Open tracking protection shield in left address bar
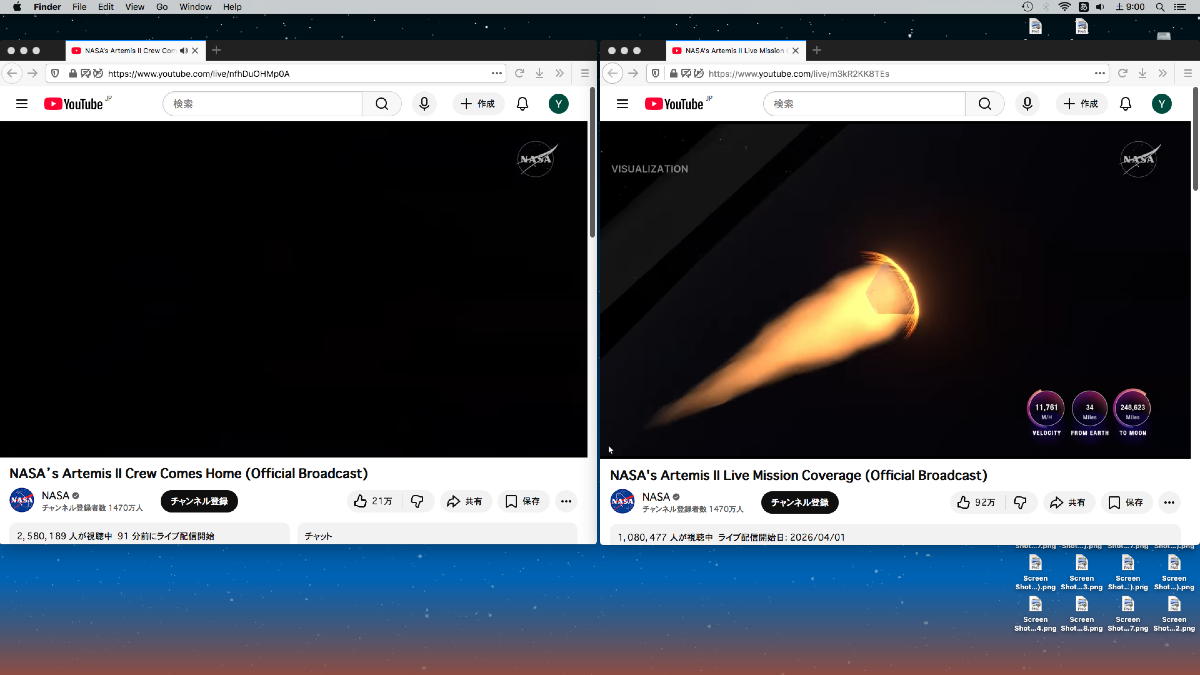The height and width of the screenshot is (675, 1200). pos(55,73)
